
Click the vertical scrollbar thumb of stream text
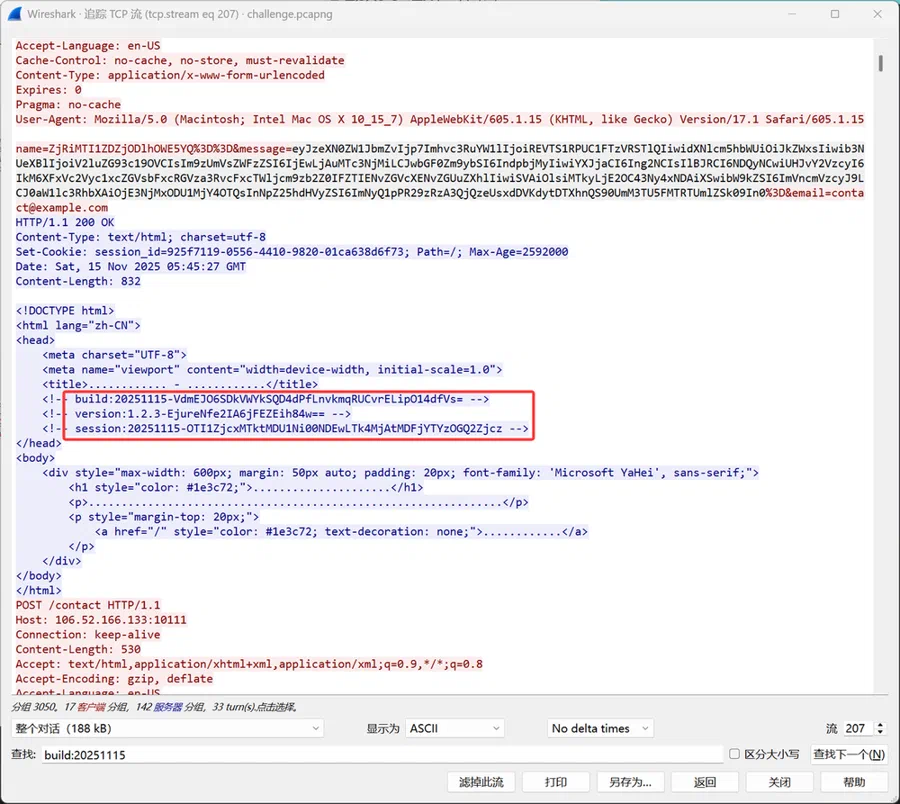[x=880, y=63]
